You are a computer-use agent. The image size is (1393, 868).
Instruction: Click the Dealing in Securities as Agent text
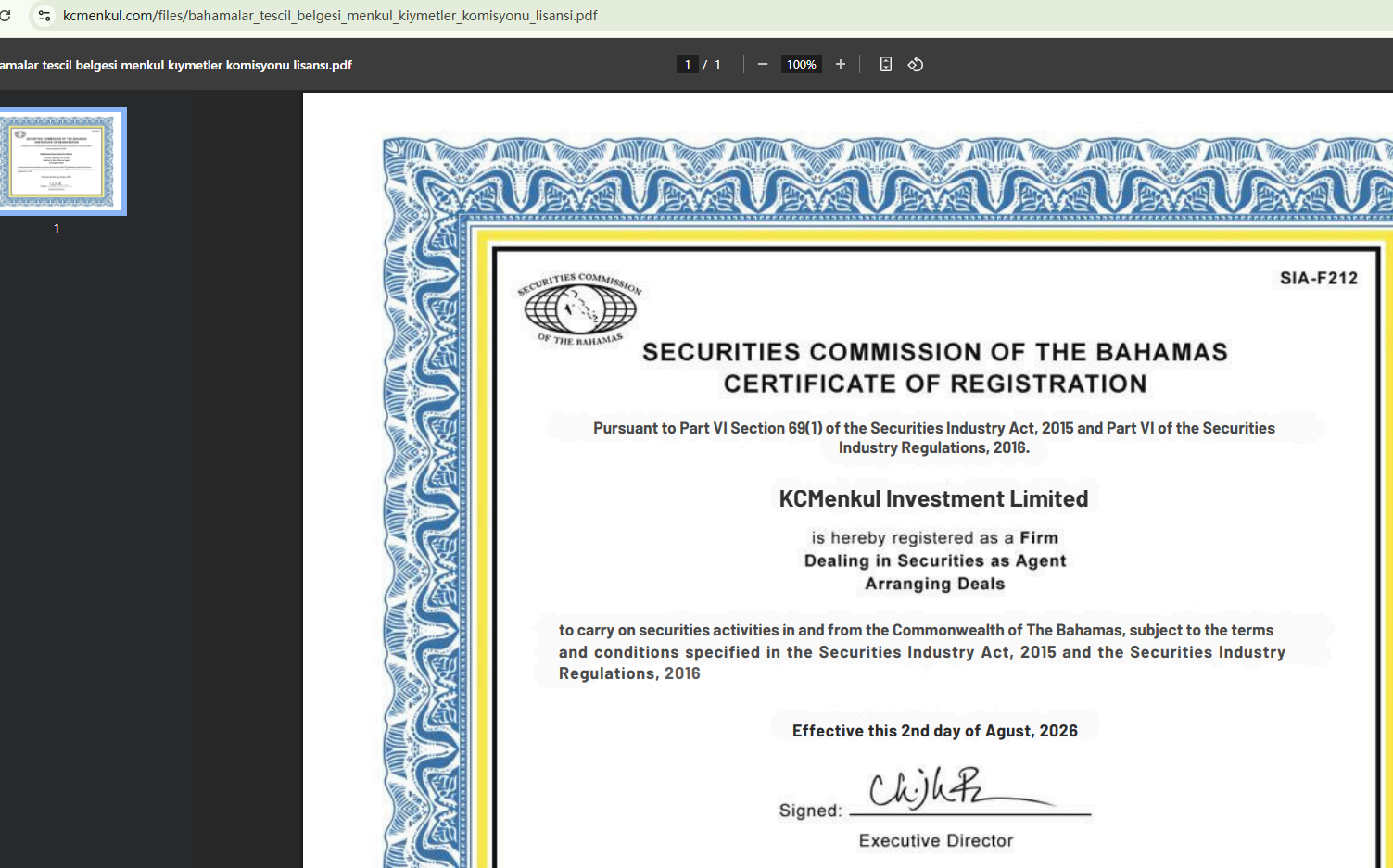(x=934, y=560)
